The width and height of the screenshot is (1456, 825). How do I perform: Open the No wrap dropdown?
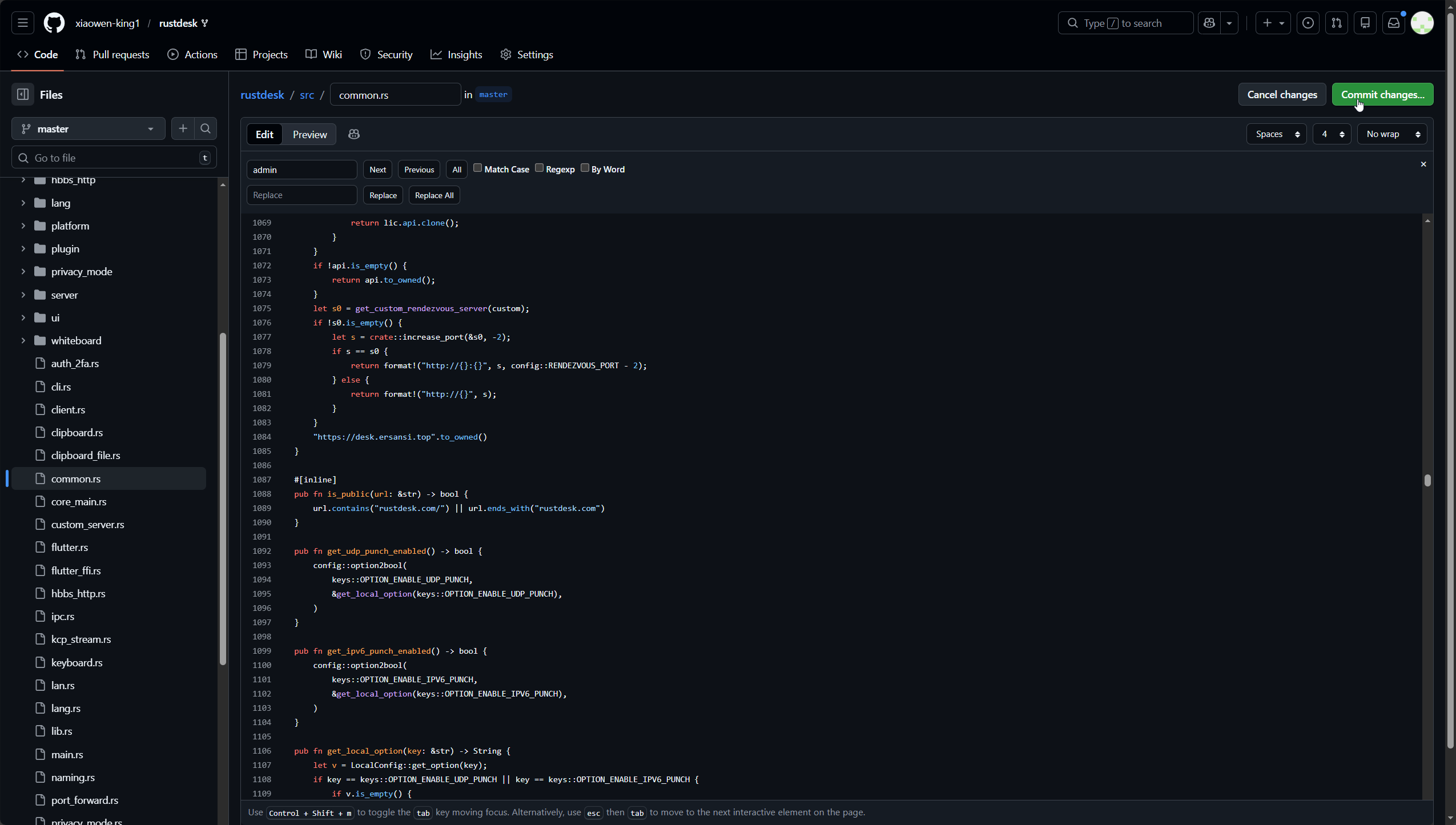(x=1392, y=134)
